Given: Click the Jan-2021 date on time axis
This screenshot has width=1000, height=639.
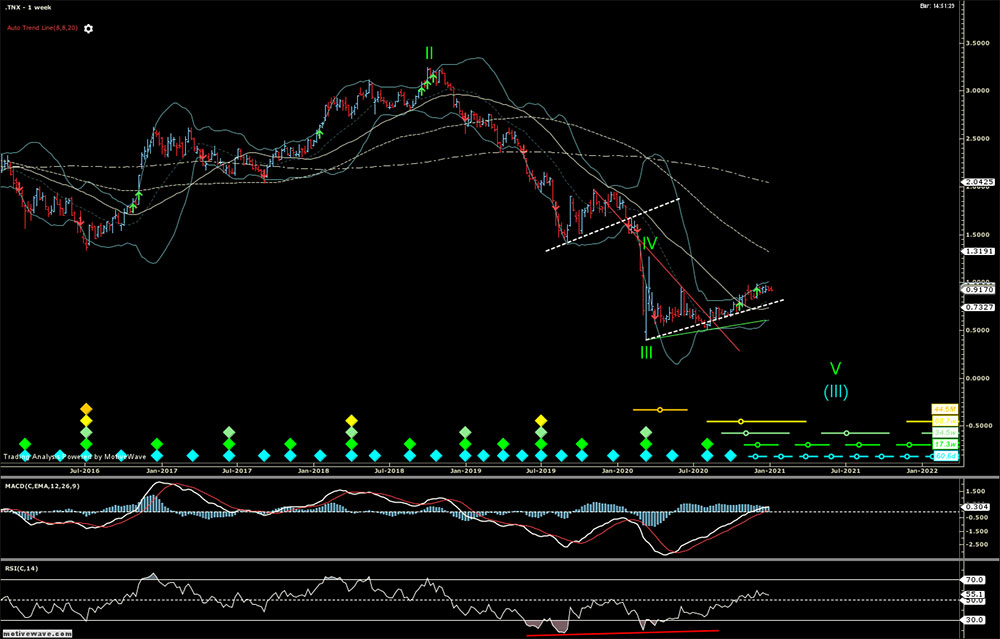Looking at the screenshot, I should (x=767, y=468).
